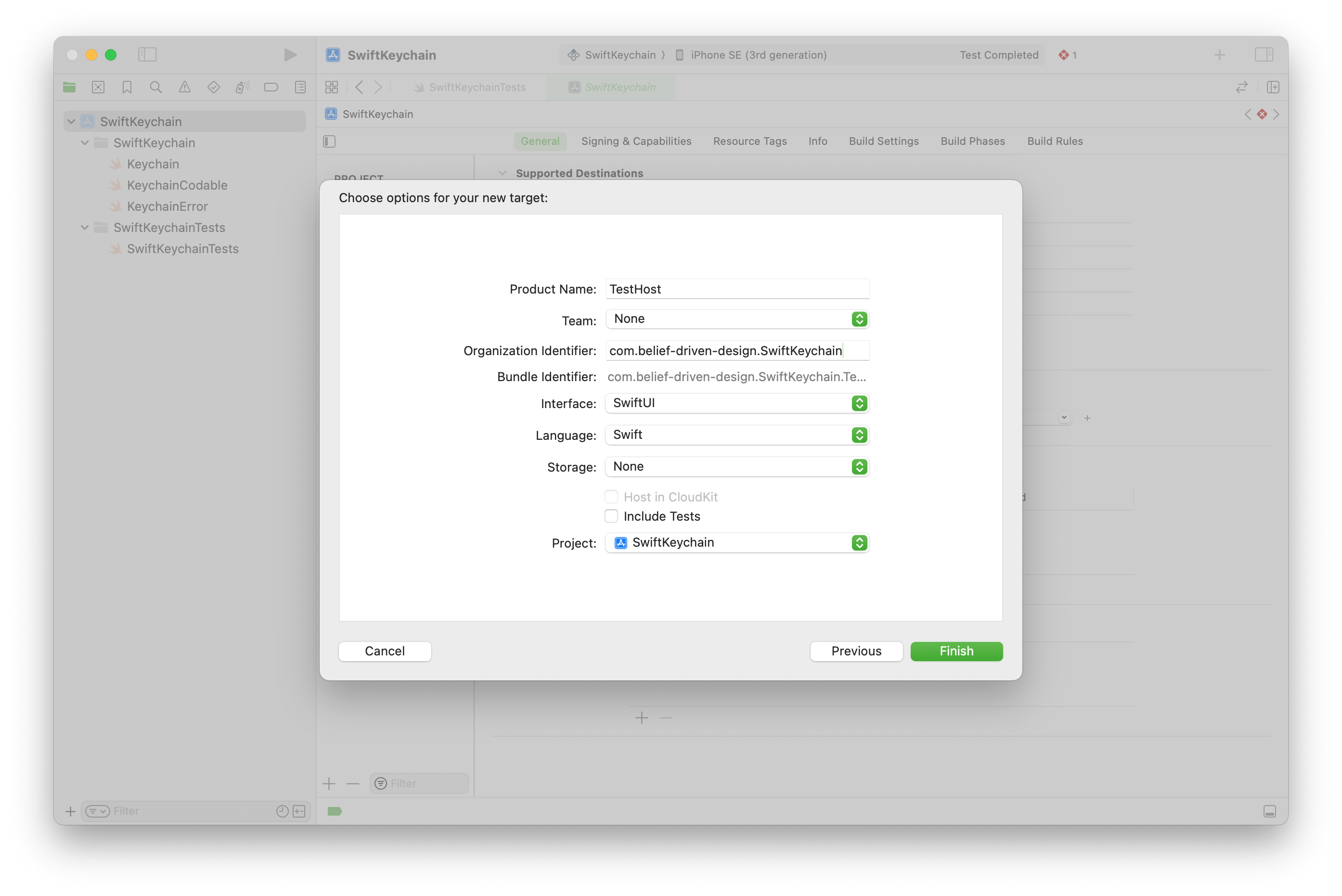
Task: Select the KeychainError file
Action: tap(158, 206)
